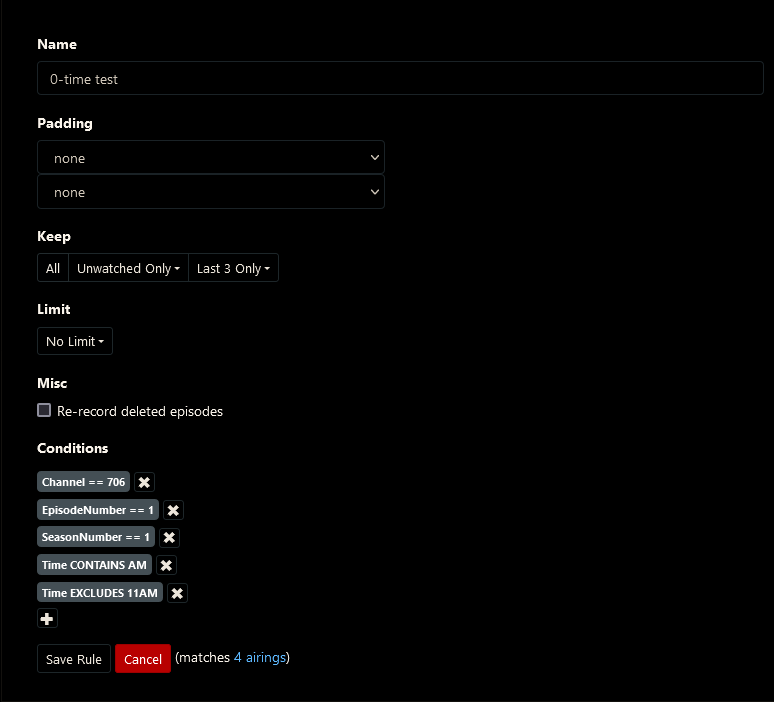
Task: Expand the Last 3 Only dropdown
Action: 233,268
